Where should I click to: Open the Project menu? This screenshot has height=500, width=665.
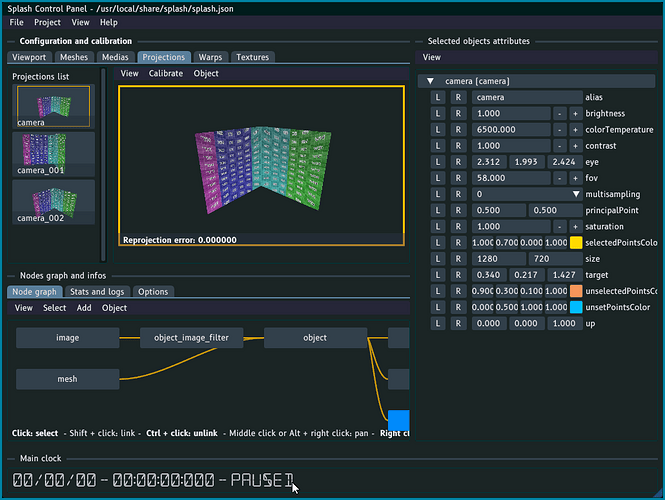click(47, 22)
